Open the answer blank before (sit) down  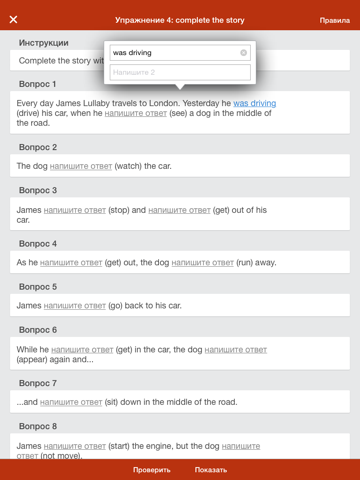71,402
